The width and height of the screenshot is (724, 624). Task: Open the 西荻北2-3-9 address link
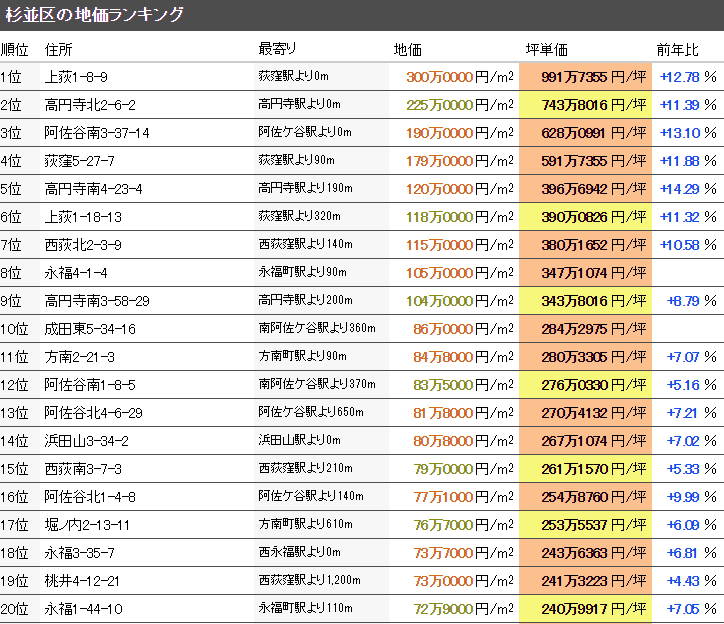pyautogui.click(x=83, y=245)
